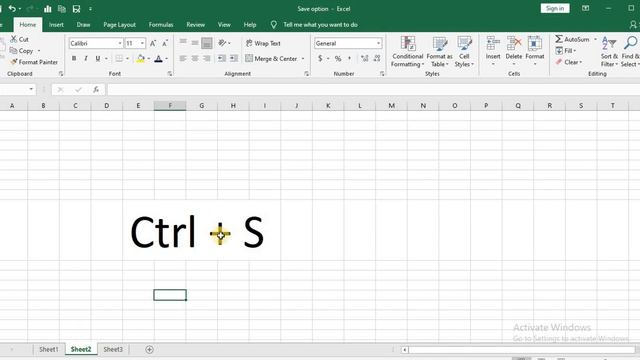The height and width of the screenshot is (360, 640).
Task: Click the Format cells icon
Action: (535, 43)
